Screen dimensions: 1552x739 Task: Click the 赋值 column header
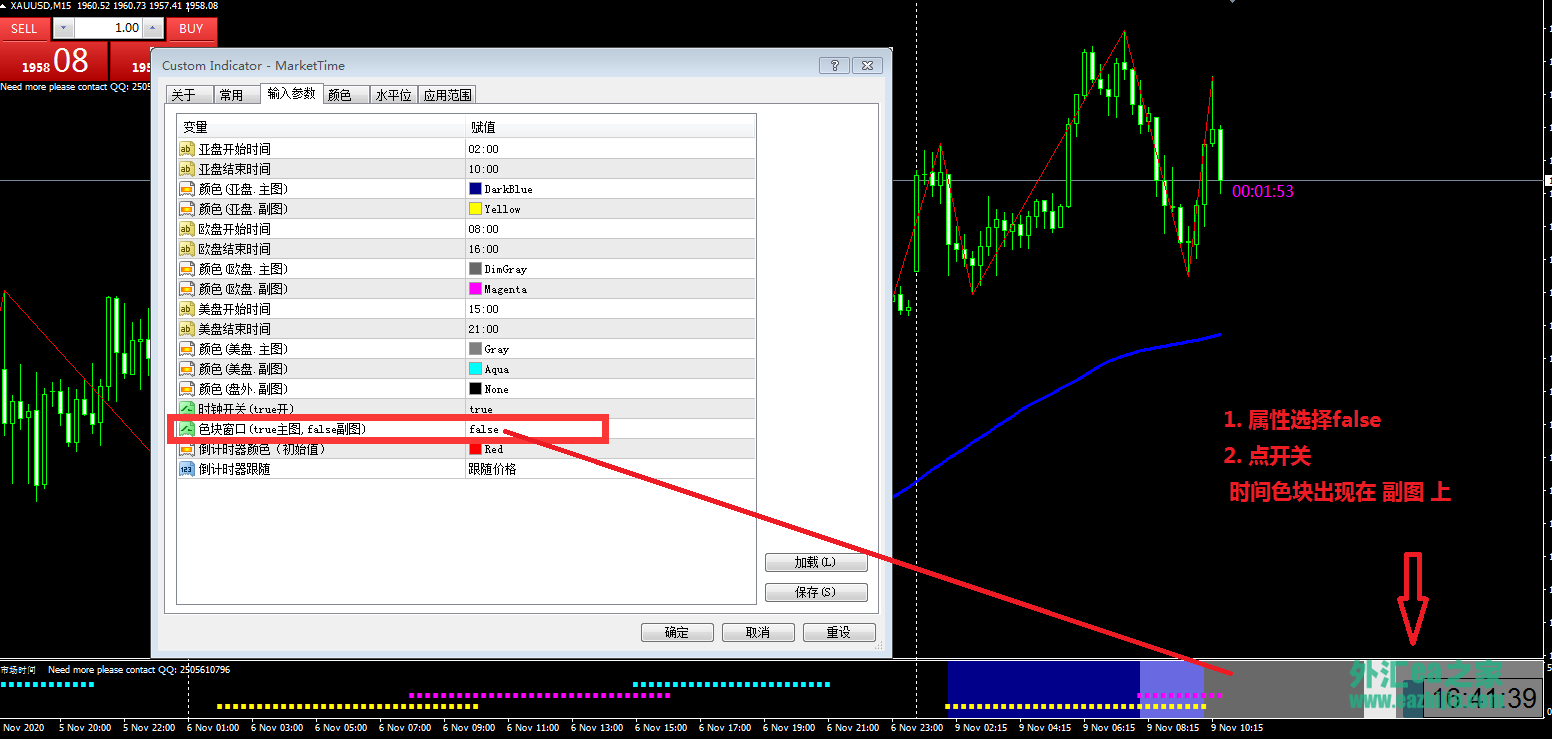(610, 127)
